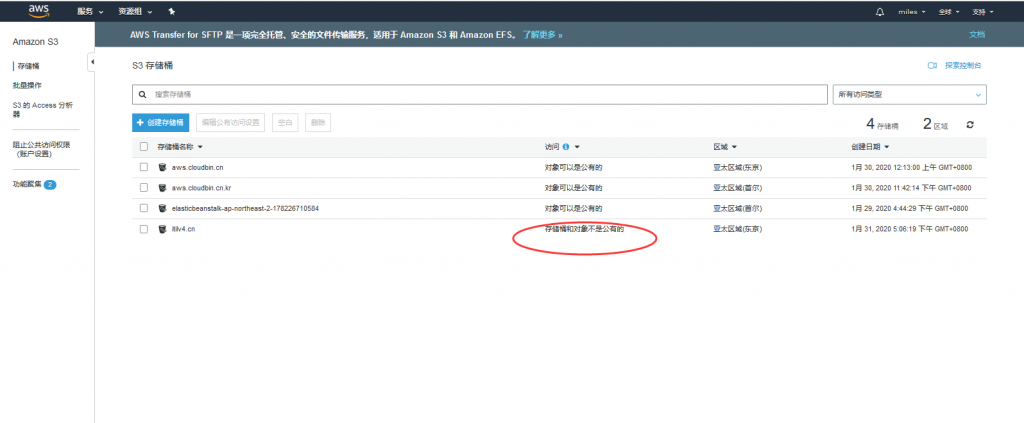Check the aws.cloudbin.cn row checkbox

click(144, 168)
